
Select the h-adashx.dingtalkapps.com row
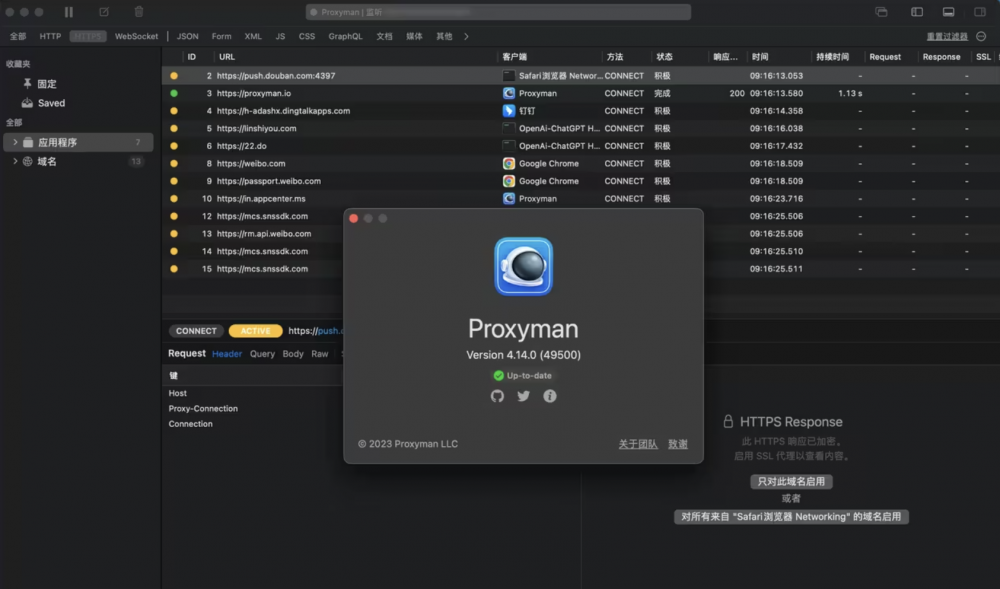580,111
